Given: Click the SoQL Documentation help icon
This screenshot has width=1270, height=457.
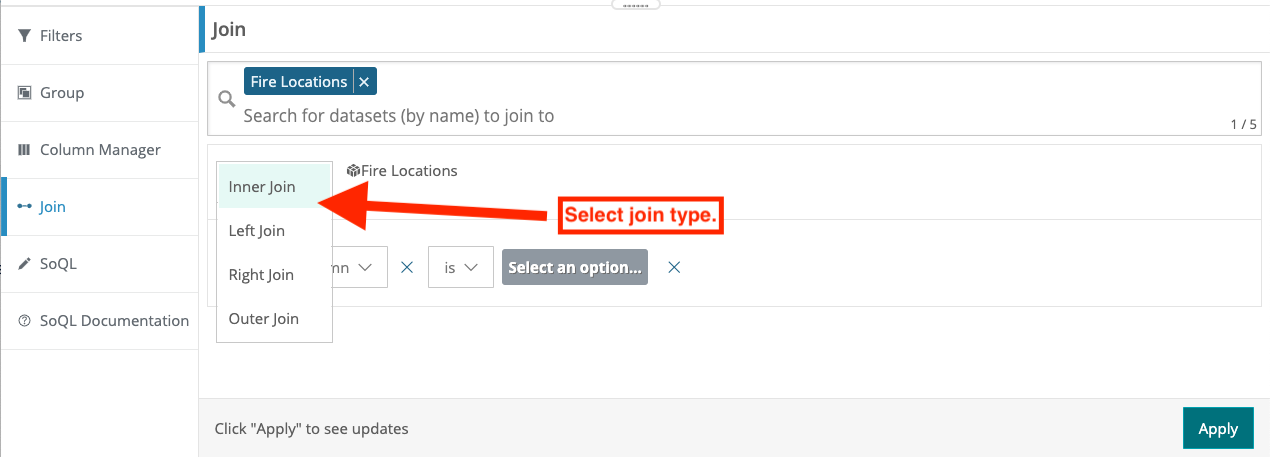Looking at the screenshot, I should point(25,321).
